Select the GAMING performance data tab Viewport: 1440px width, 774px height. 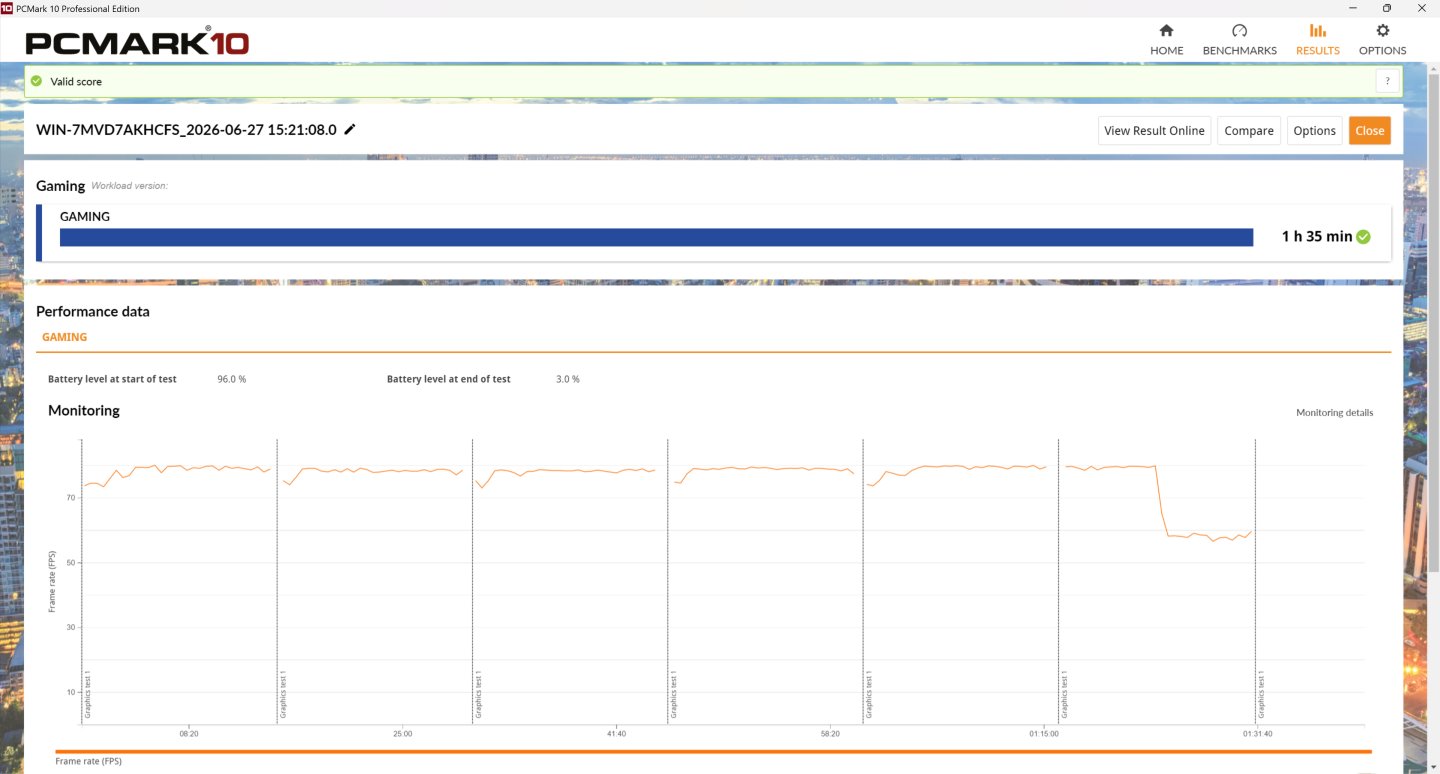click(64, 337)
